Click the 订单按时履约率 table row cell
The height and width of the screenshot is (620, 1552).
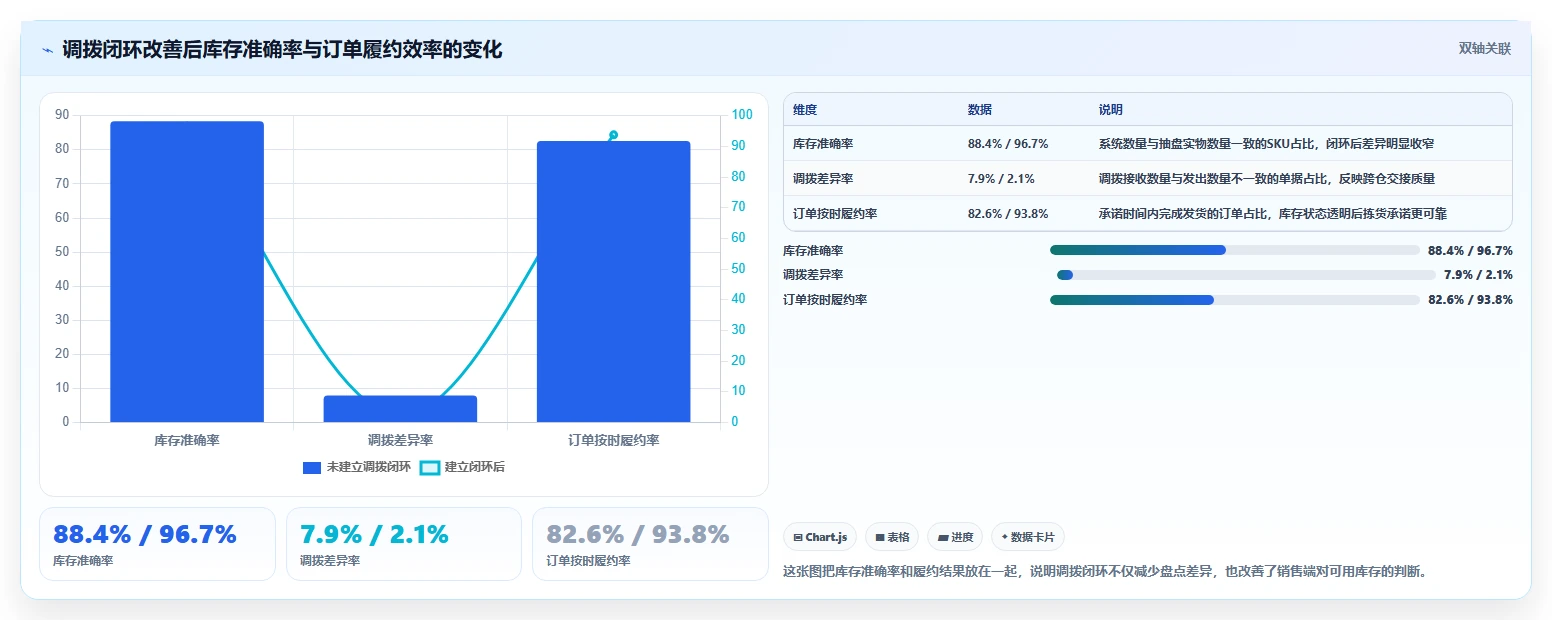point(835,214)
